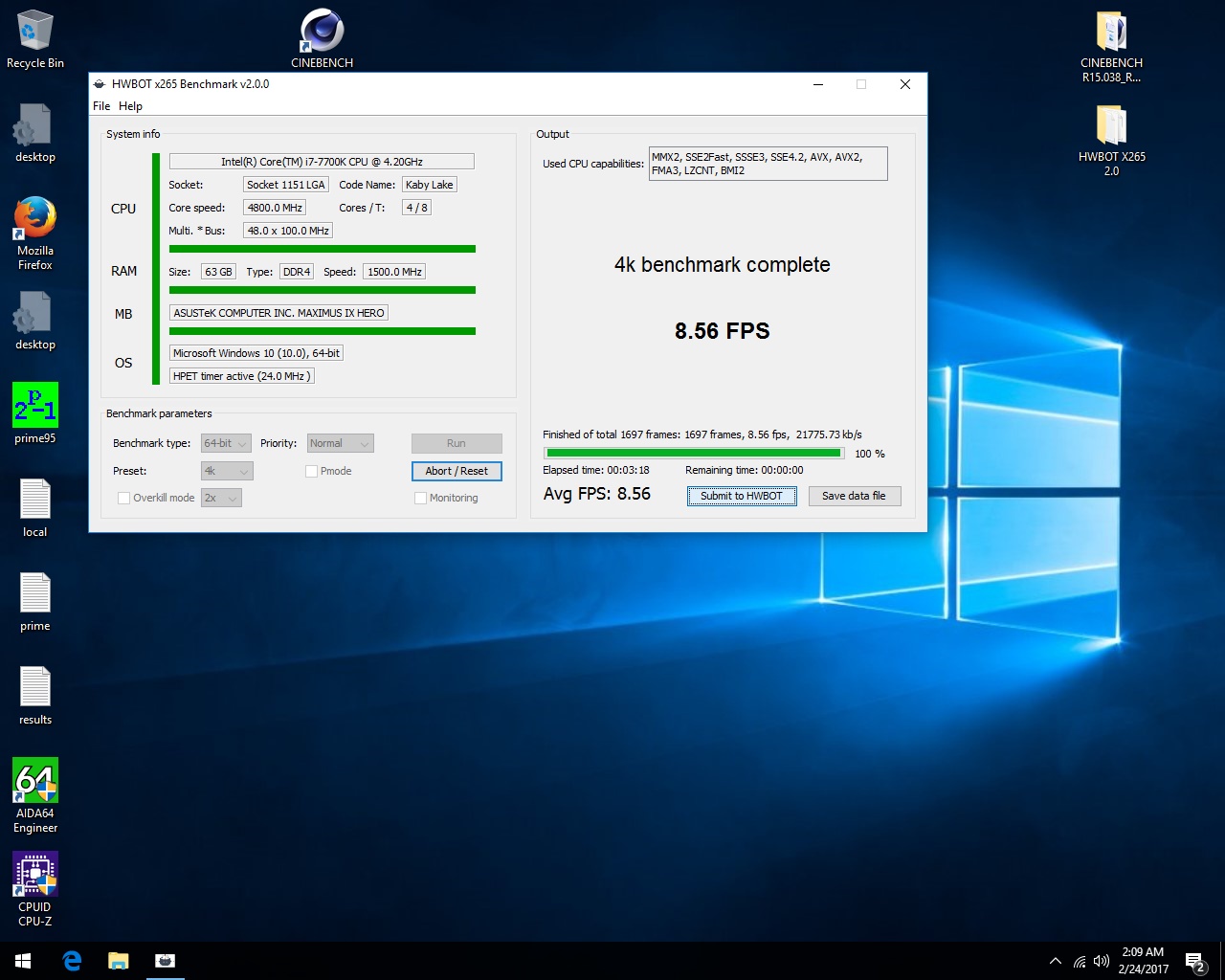Click the 1500.0 MHz RAM speed value
Image resolution: width=1225 pixels, height=980 pixels.
point(394,272)
